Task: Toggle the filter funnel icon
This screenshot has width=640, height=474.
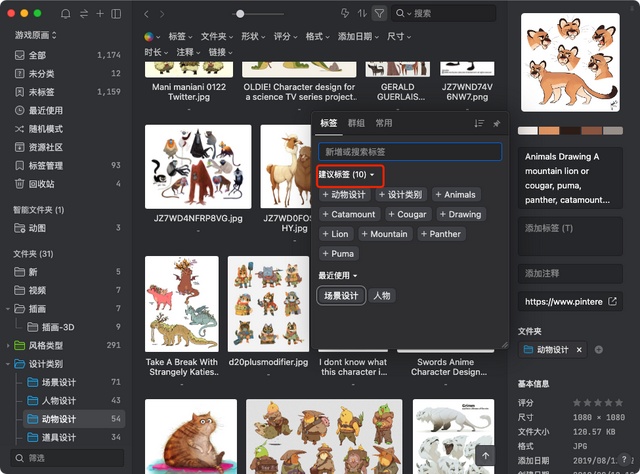Action: point(379,13)
